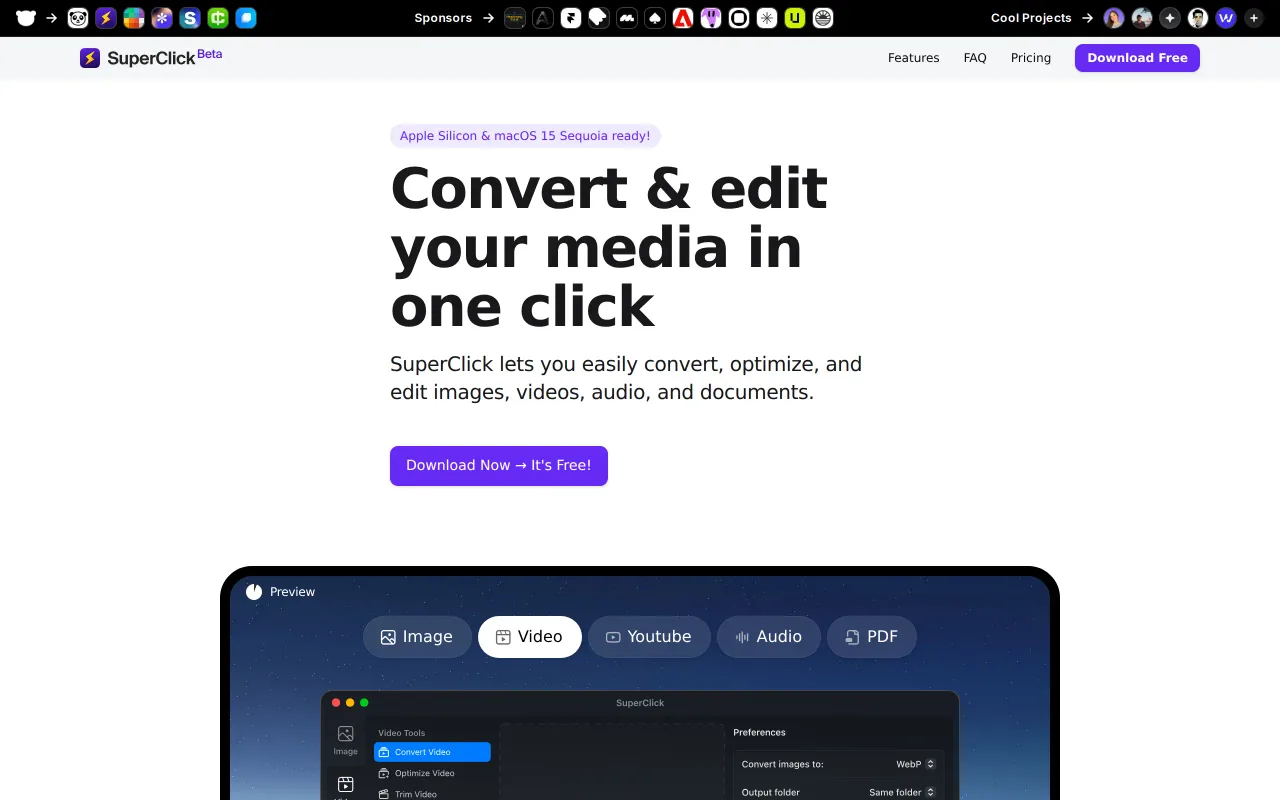Switch preview to the Audio tab
Viewport: 1280px width, 800px height.
point(769,637)
